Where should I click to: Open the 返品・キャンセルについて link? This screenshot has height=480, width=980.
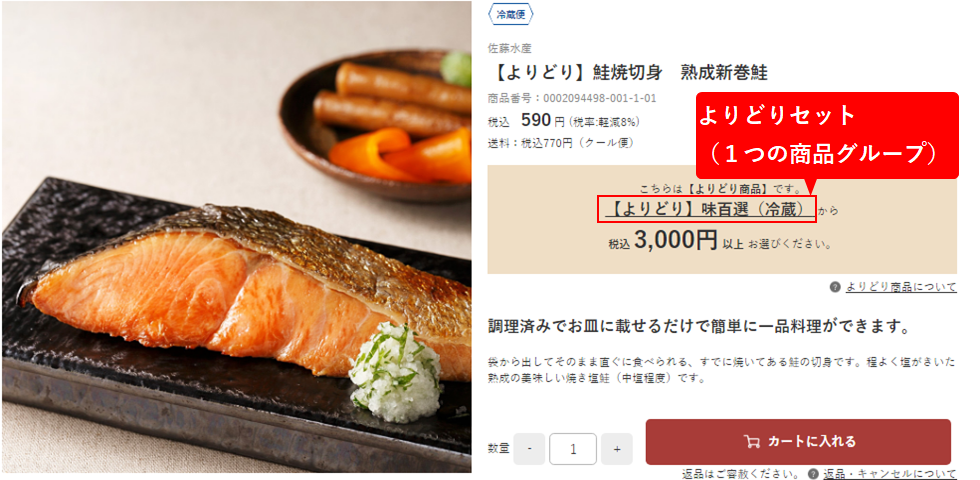coord(890,473)
